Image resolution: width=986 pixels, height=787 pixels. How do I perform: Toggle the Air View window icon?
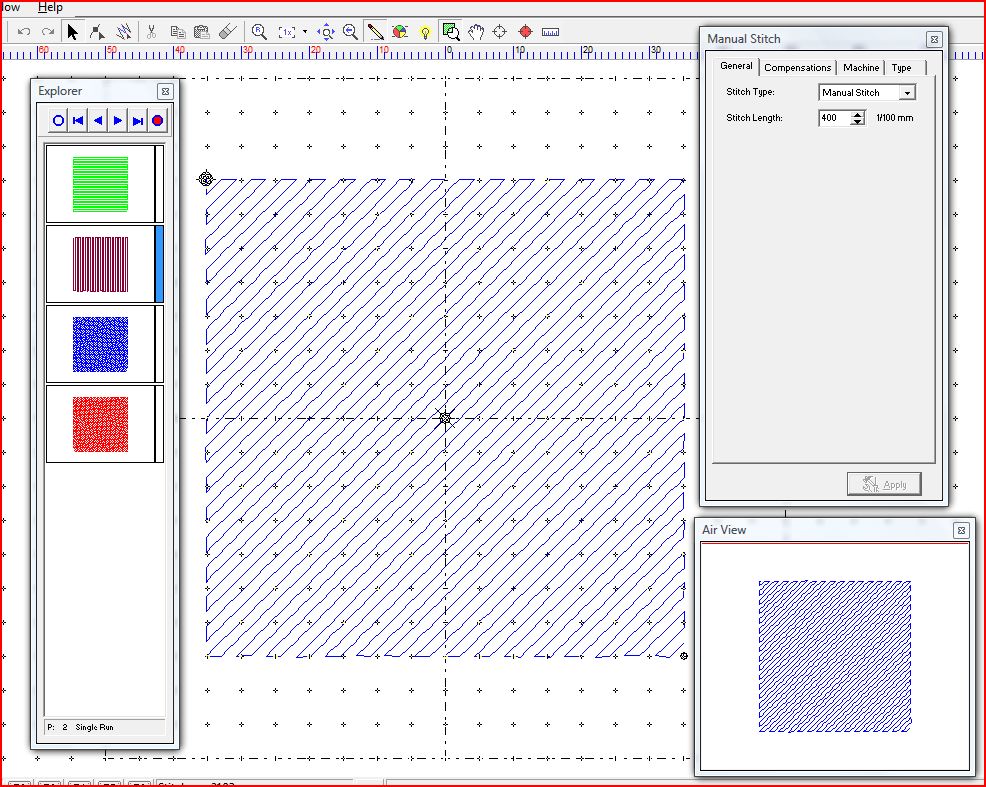click(x=451, y=31)
